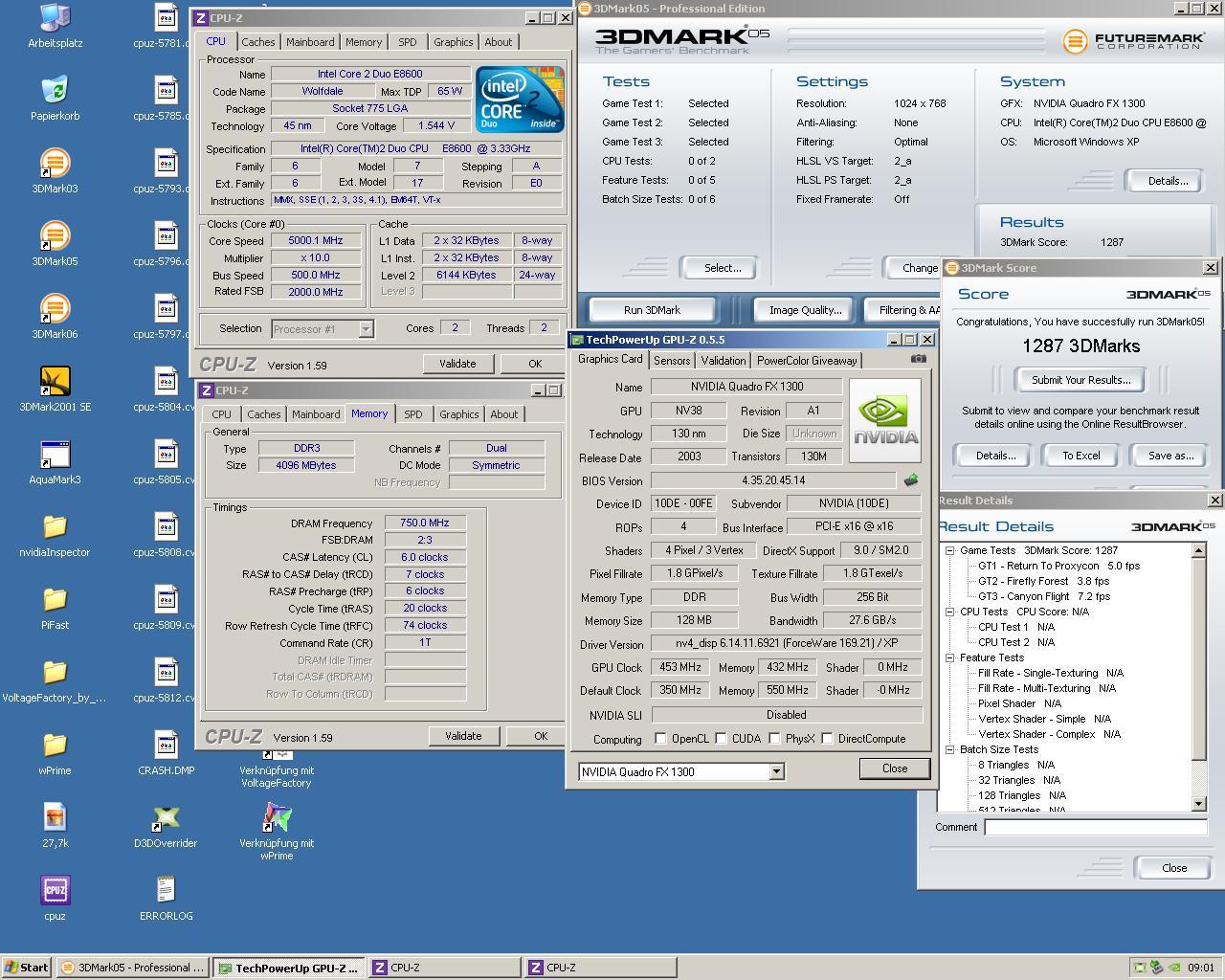Screen dimensions: 1225x980
Task: Open wPrime folder on desktop
Action: pos(55,753)
